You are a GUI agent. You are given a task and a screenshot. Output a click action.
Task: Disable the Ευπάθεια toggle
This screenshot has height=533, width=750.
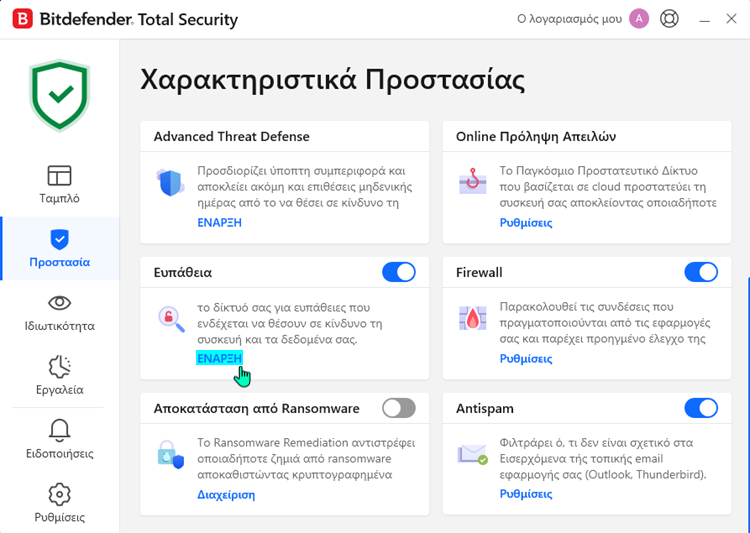398,272
